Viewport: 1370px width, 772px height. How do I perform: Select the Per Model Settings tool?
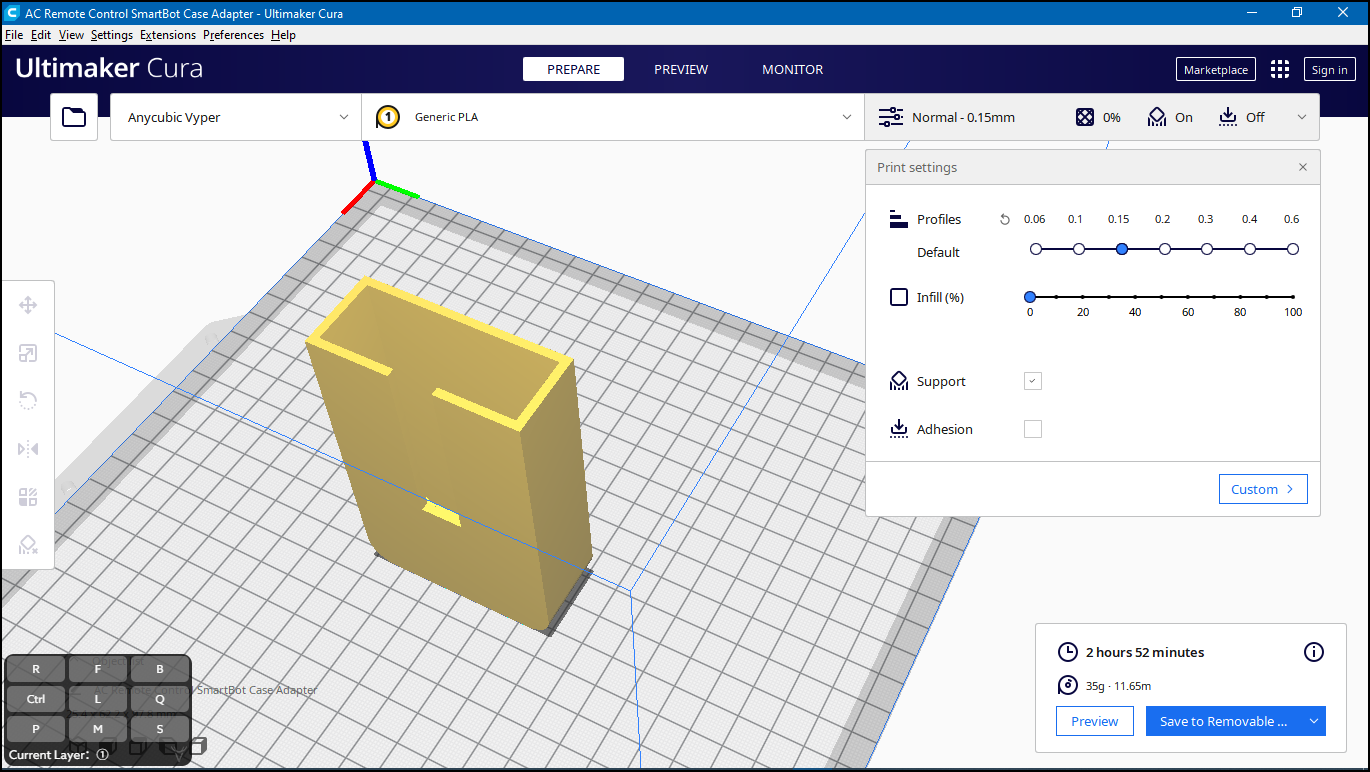pyautogui.click(x=28, y=497)
